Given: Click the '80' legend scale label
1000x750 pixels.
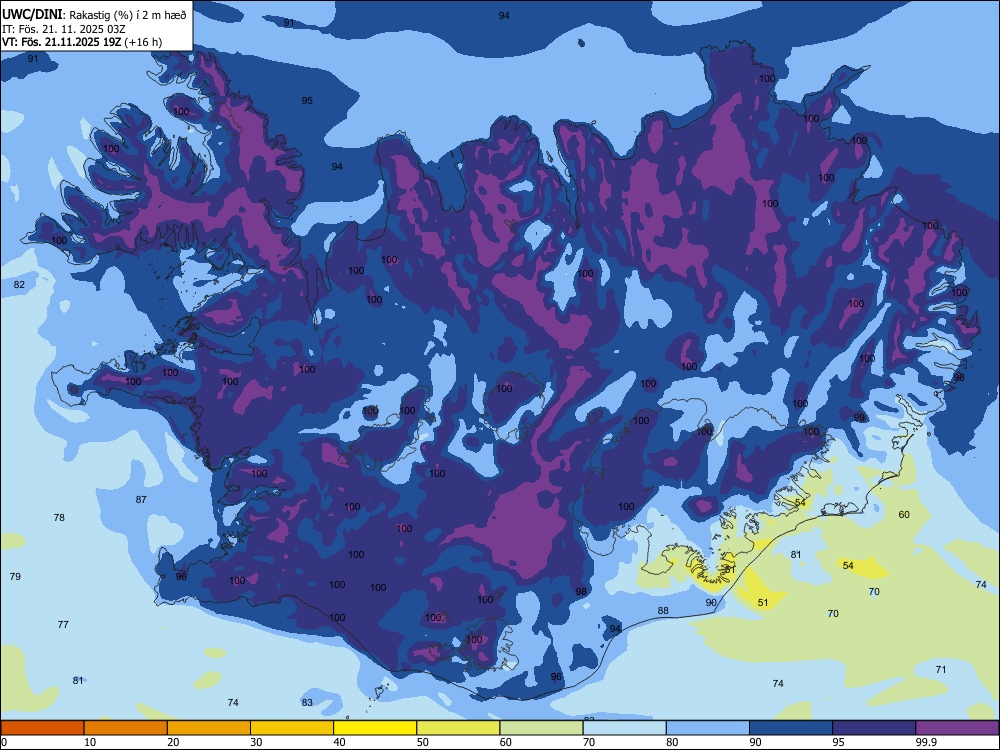Looking at the screenshot, I should pos(672,742).
